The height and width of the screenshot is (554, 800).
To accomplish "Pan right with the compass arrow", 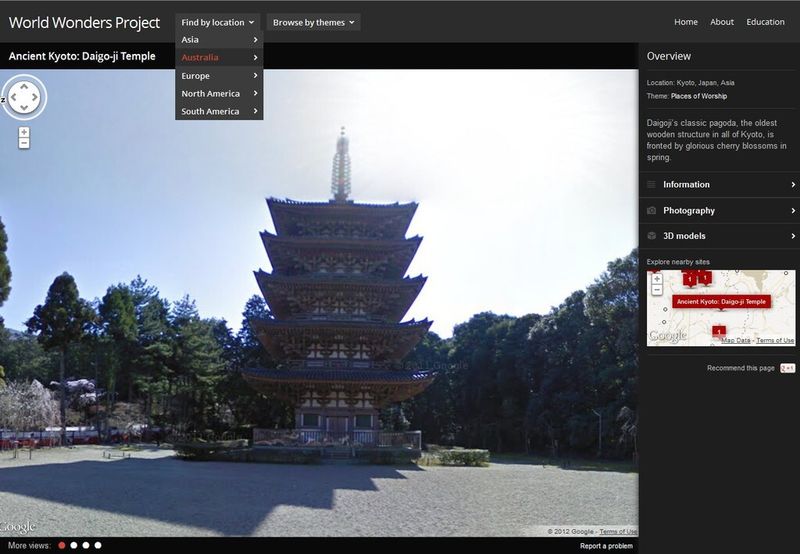I will tap(35, 97).
